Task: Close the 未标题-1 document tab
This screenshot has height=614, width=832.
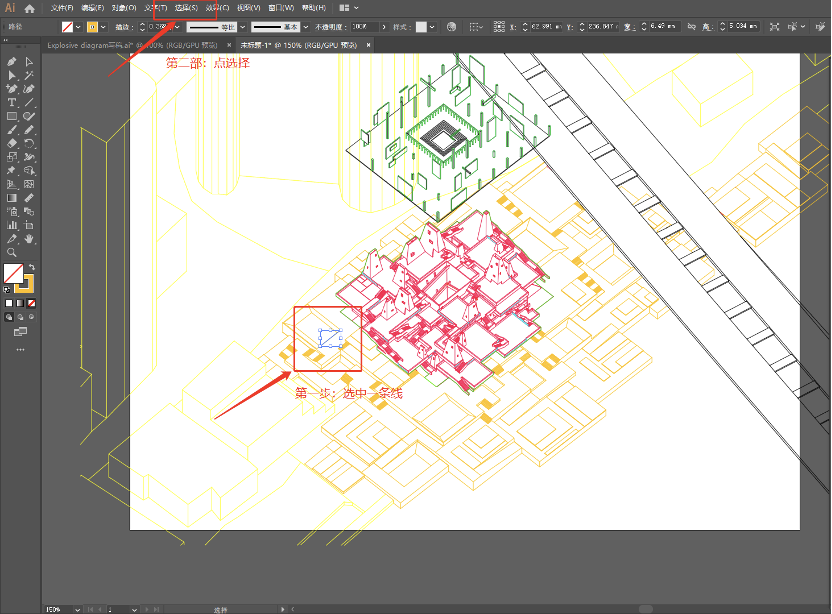Action: pos(368,46)
